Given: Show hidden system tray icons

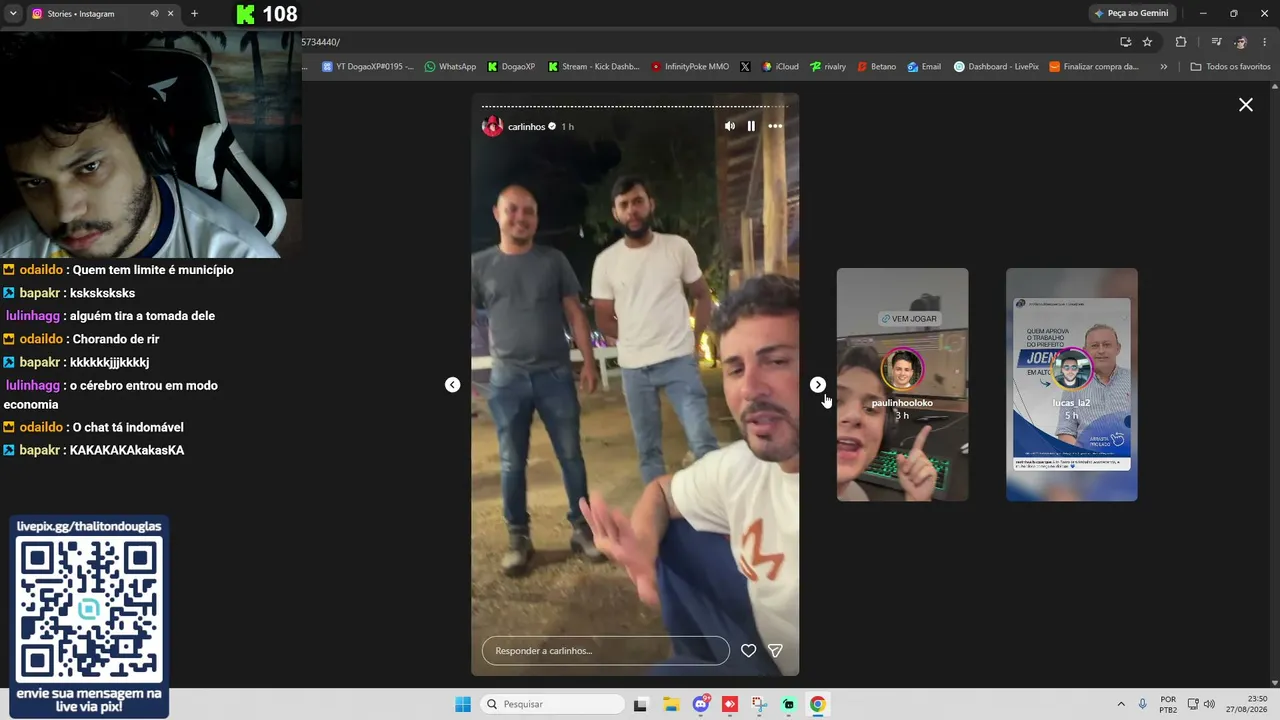Looking at the screenshot, I should pos(1120,704).
